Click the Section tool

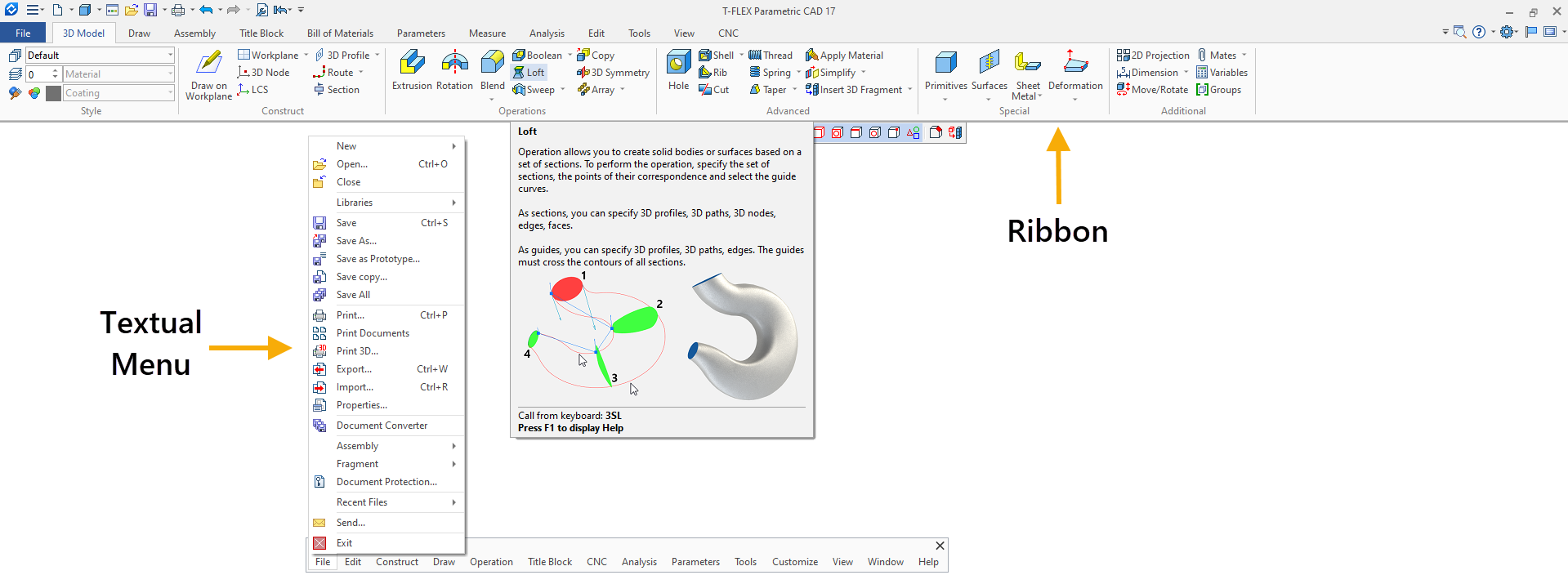click(336, 90)
